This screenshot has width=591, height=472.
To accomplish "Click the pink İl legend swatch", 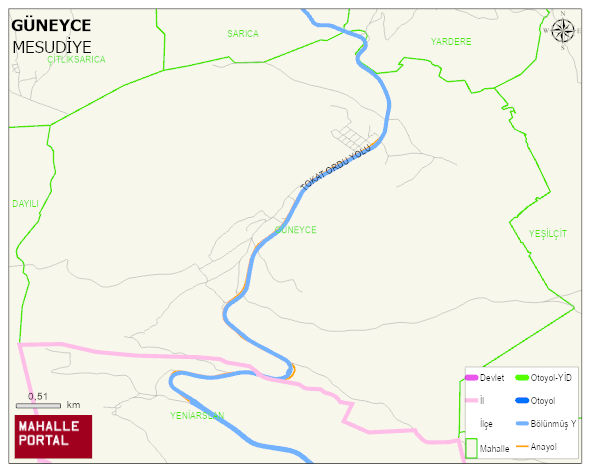I will coord(472,400).
